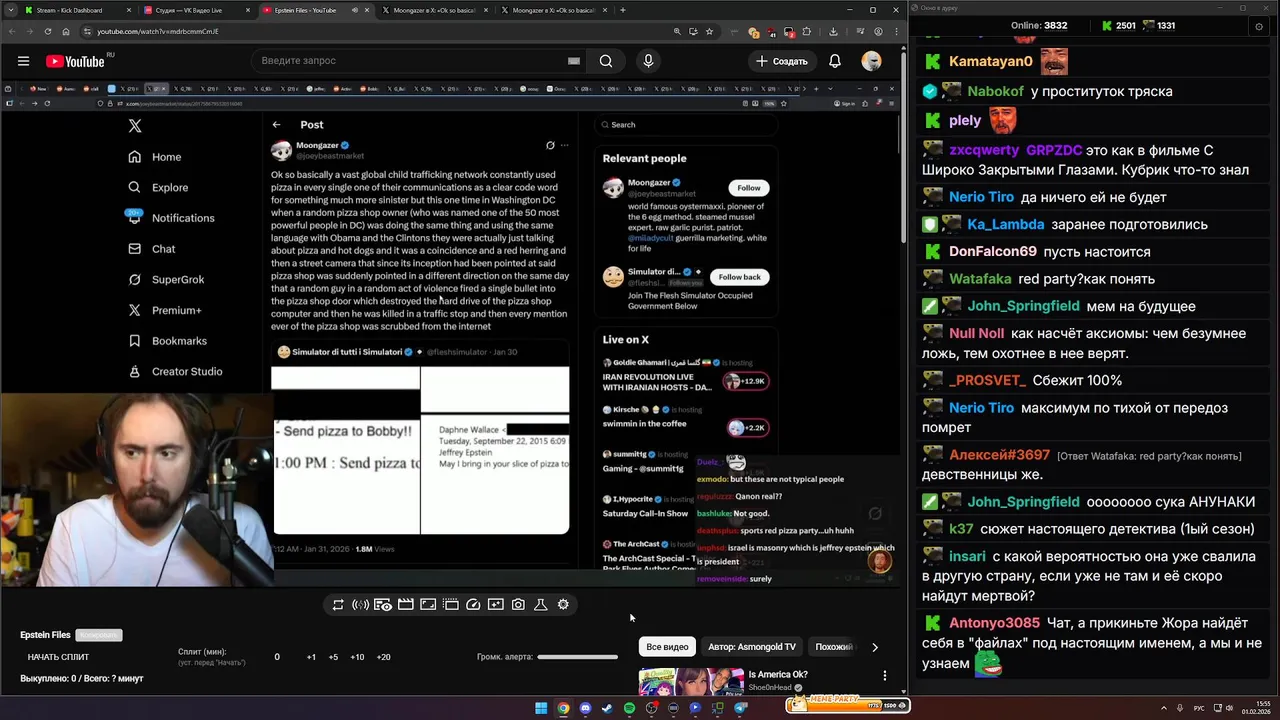Click the Is America Ok? video title
Viewport: 1280px width, 720px height.
[778, 674]
